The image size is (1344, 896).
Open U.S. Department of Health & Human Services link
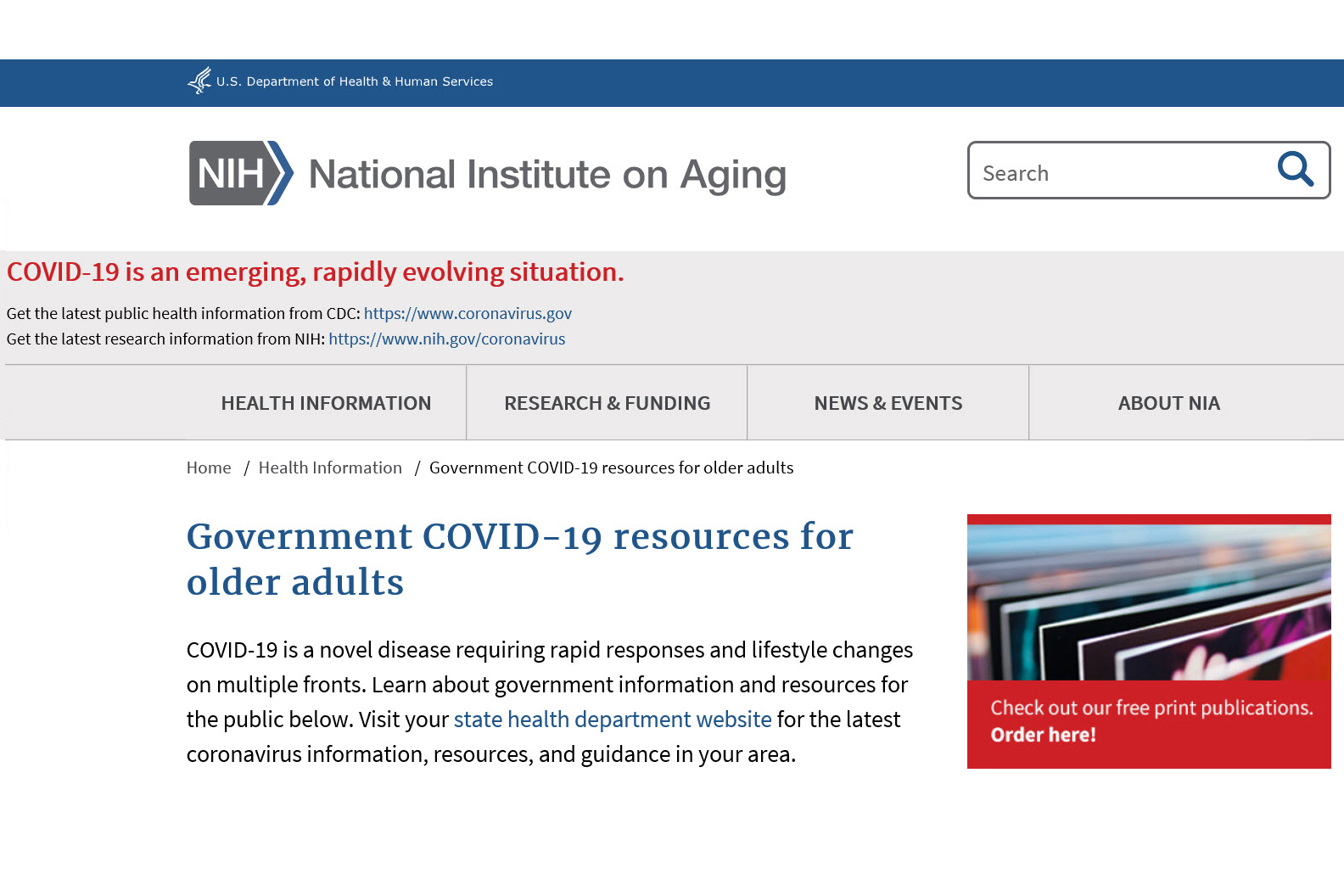pyautogui.click(x=355, y=81)
